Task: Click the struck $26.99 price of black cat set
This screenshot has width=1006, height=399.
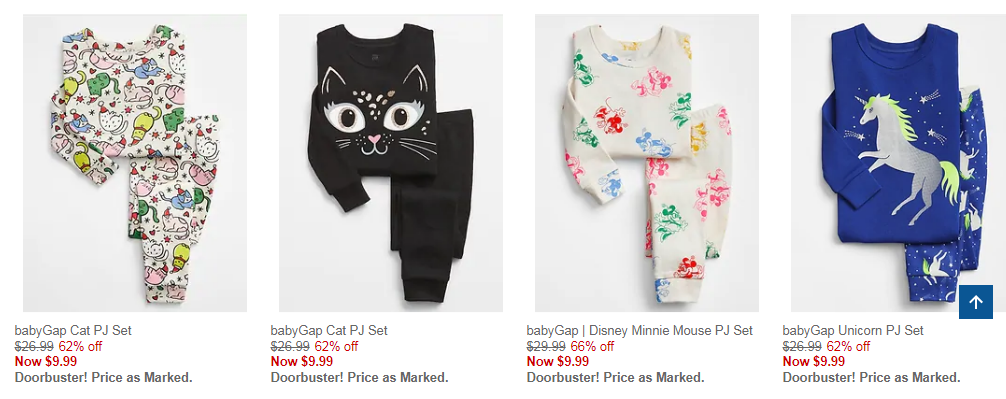Action: coord(290,346)
